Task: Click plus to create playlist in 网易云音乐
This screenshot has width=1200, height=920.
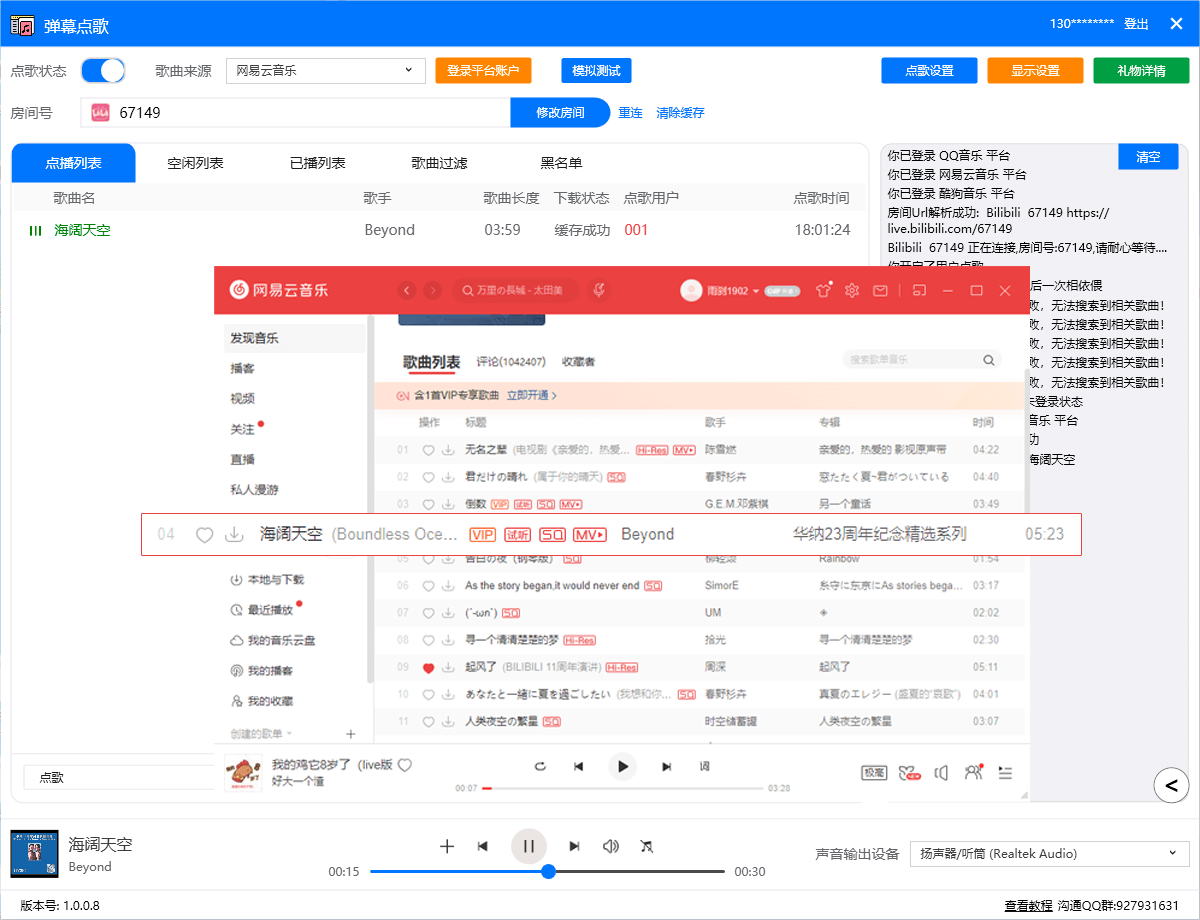Action: (350, 734)
